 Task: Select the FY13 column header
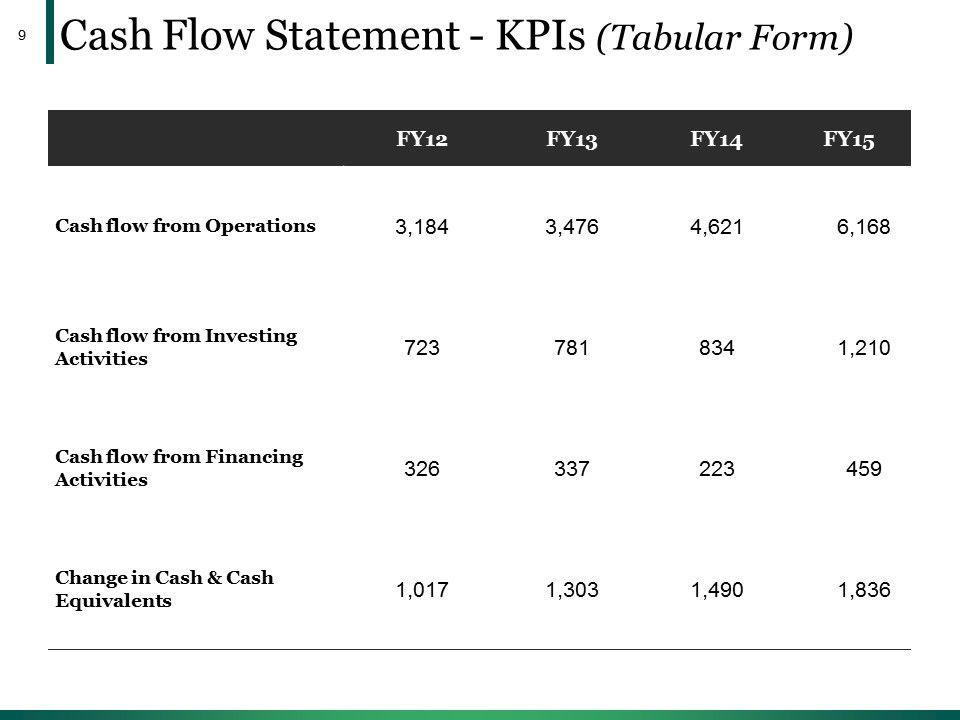point(572,140)
